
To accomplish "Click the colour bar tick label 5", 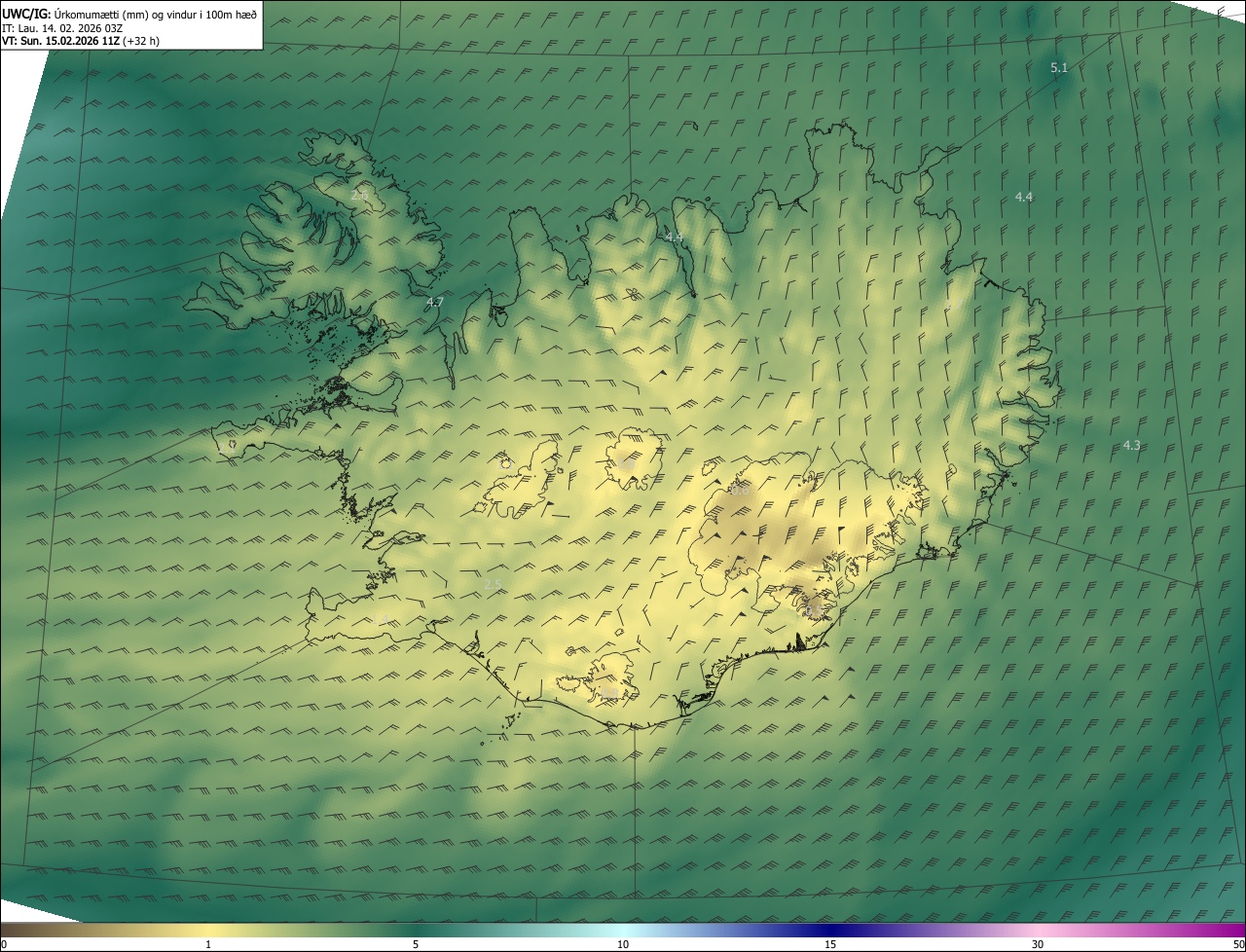I will pos(416,944).
